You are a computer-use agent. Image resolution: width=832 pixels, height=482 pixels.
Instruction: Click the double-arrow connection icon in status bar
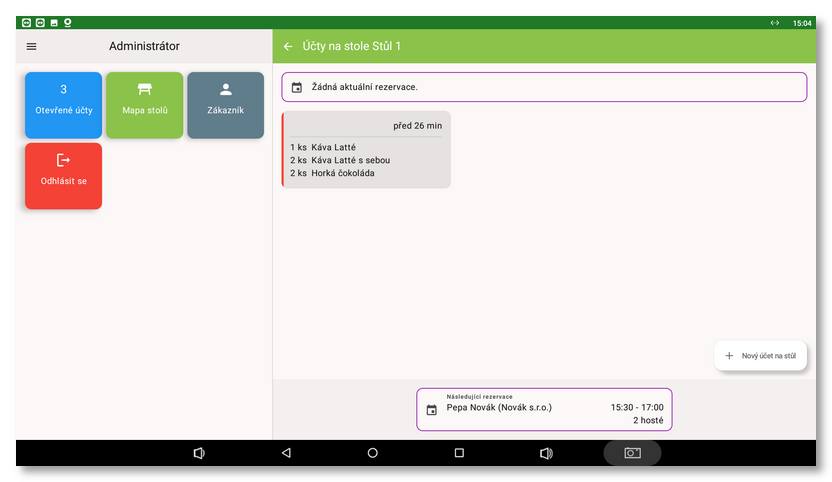[775, 23]
